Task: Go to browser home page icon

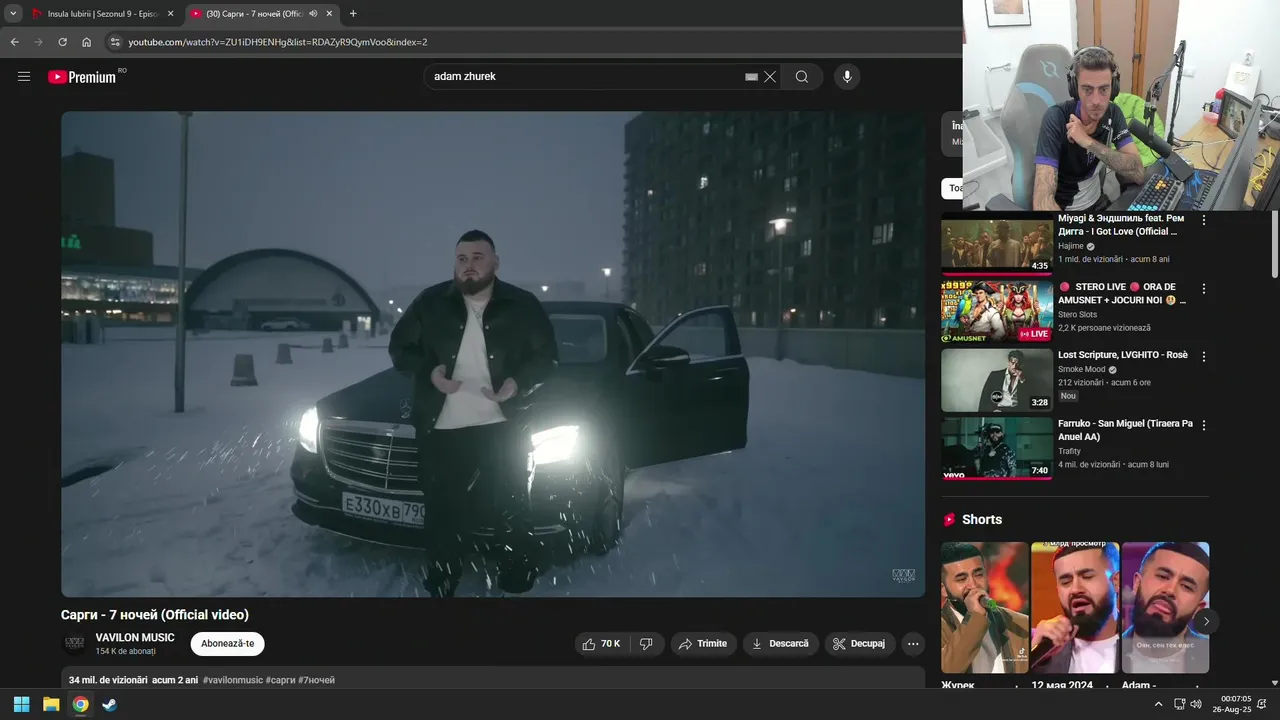Action: (86, 42)
